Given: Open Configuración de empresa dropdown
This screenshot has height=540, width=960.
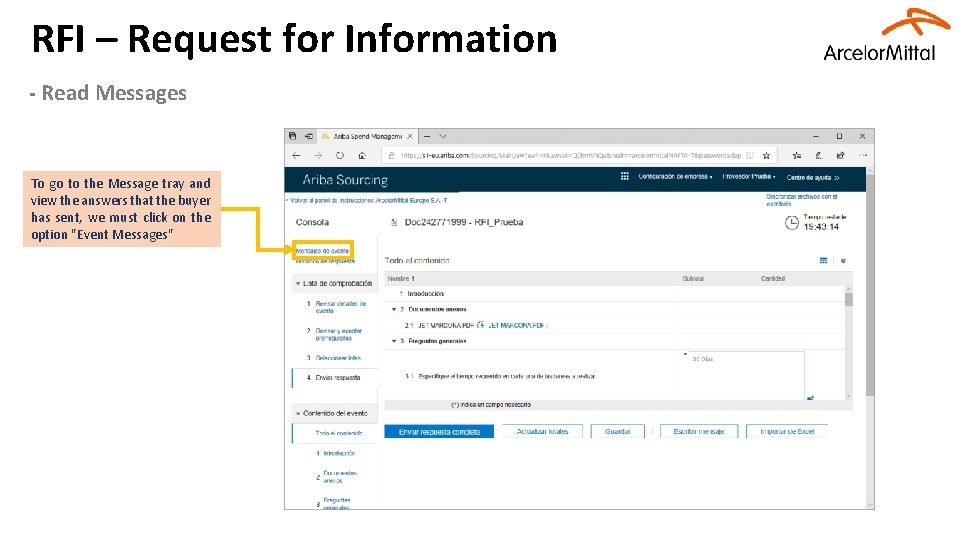Looking at the screenshot, I should pos(675,176).
